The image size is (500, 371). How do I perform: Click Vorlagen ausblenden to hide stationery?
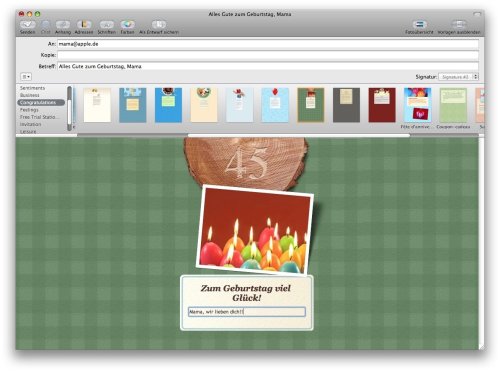[459, 27]
